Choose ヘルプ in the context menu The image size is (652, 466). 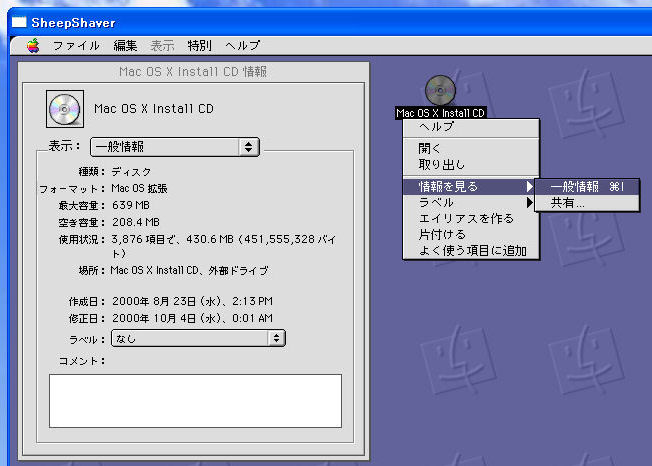click(471, 127)
